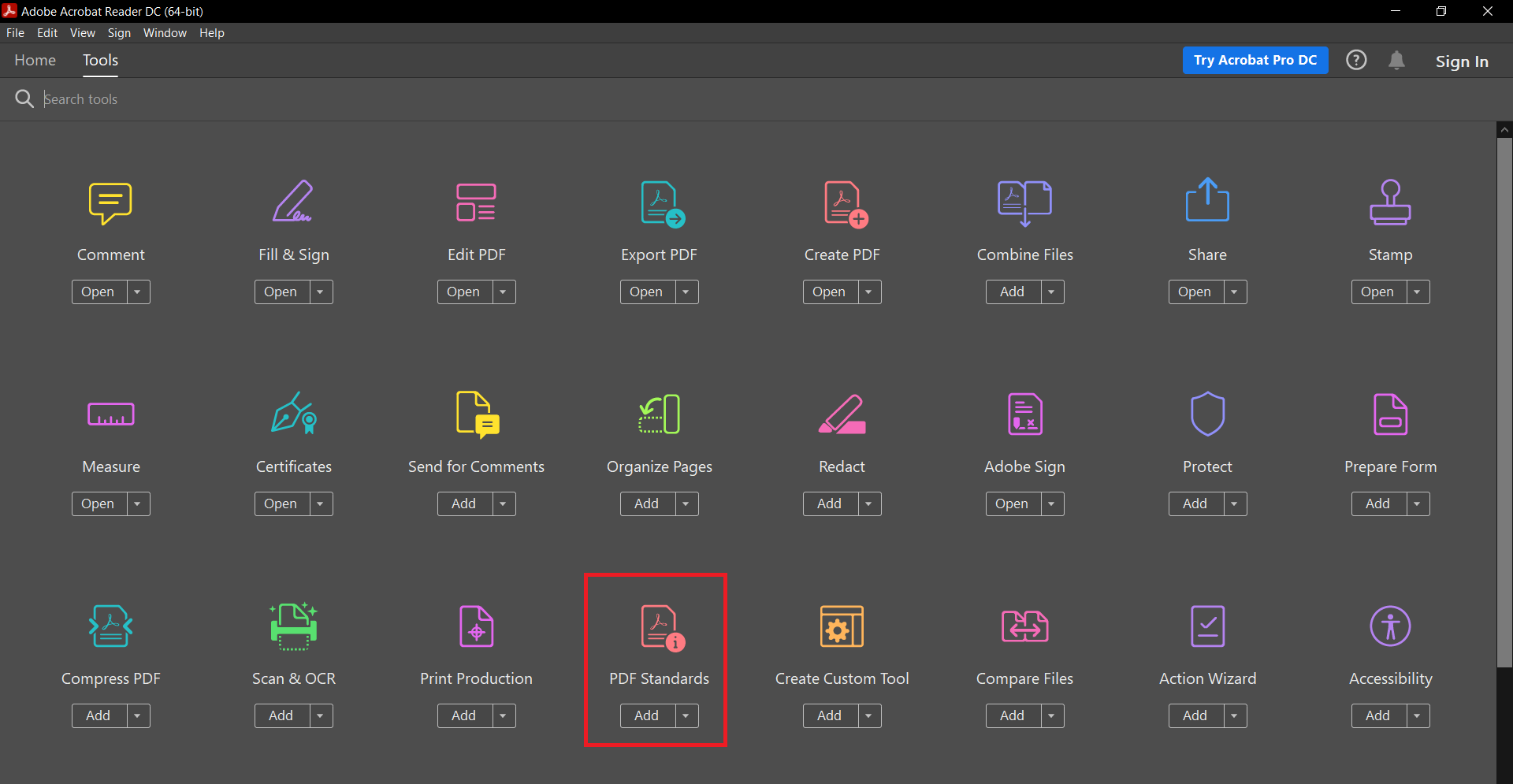Open the Combine Files dropdown arrow
This screenshot has height=784, width=1513.
[1052, 292]
